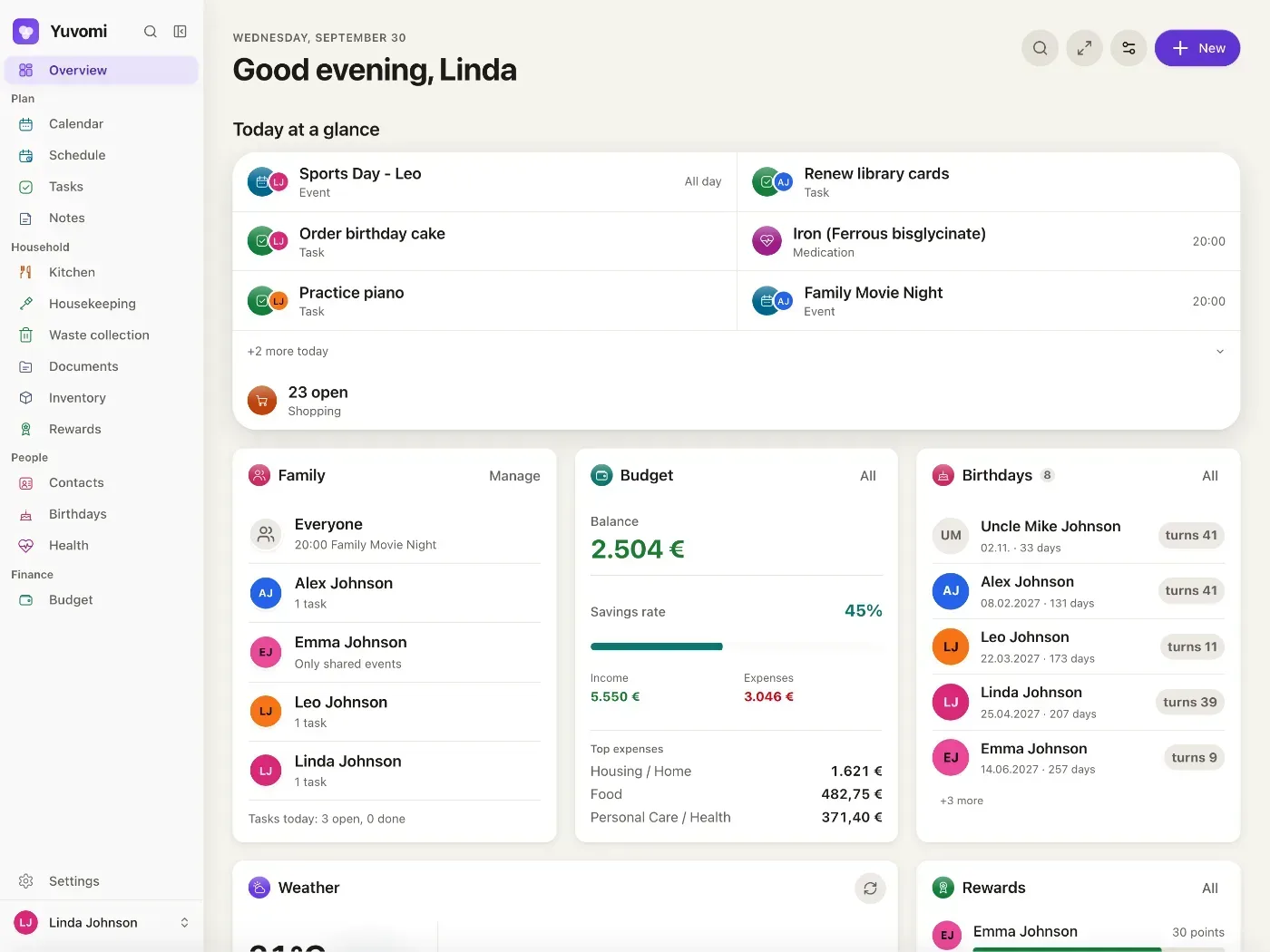Expand the +2 more today chevron
This screenshot has width=1270, height=952.
click(x=1220, y=352)
